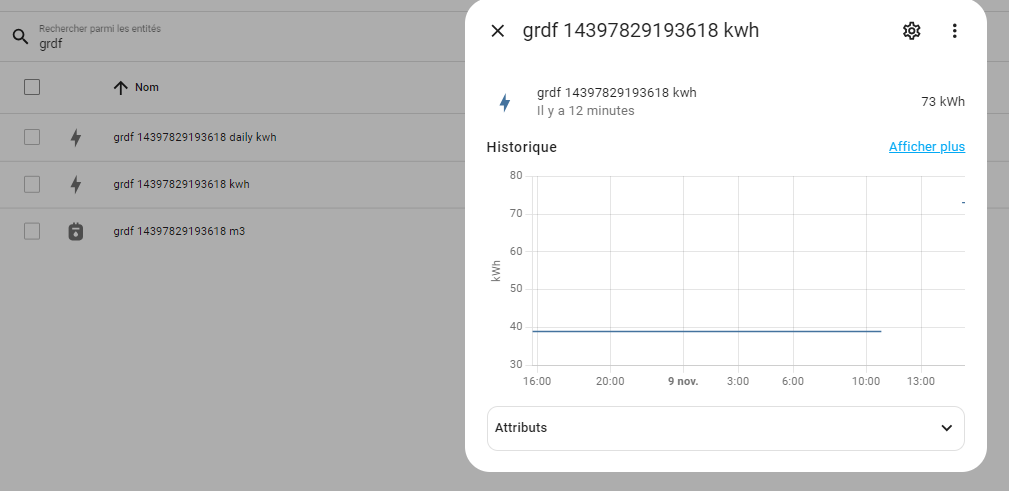Toggle the select-all checkbox in header

32,87
